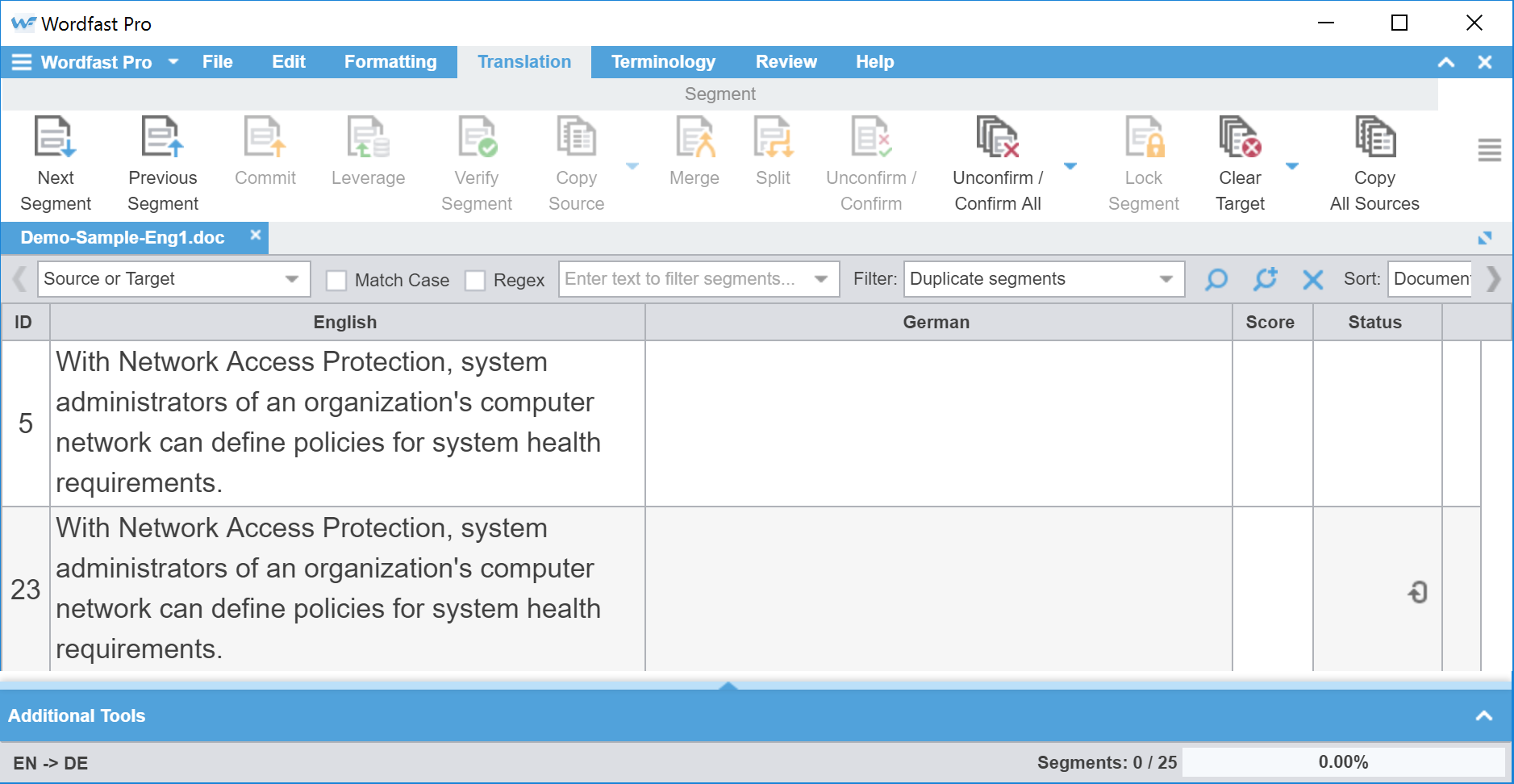Switch to Formatting tab
This screenshot has width=1514, height=784.
pos(390,62)
